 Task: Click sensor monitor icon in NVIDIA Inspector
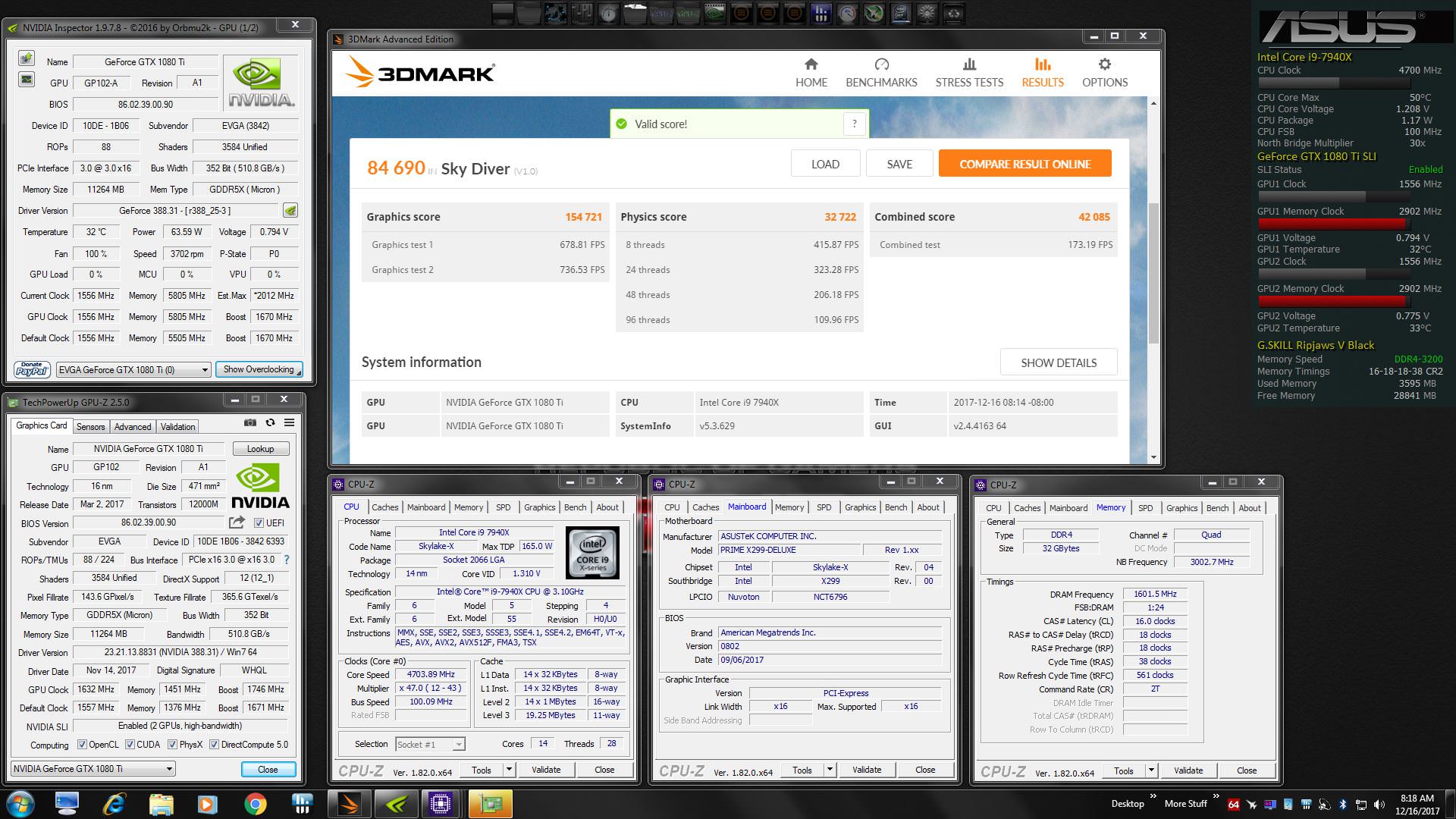27,80
